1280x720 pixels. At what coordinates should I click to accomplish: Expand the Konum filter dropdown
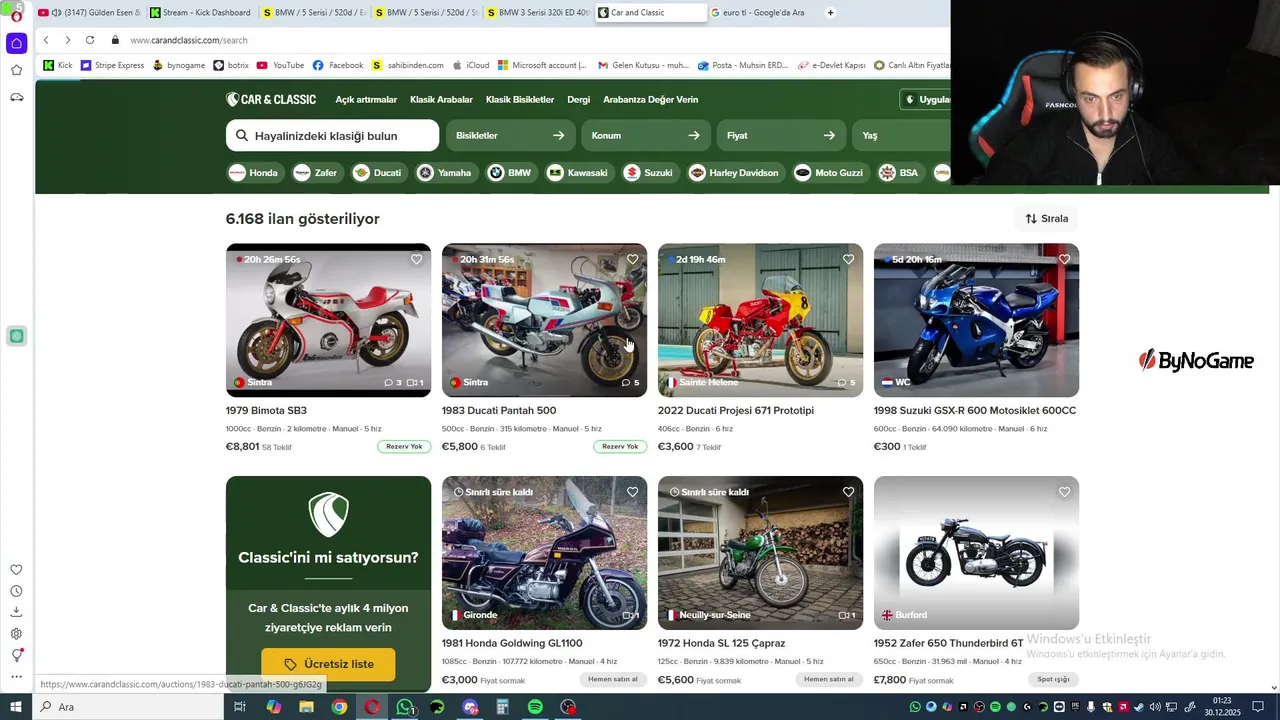tap(645, 135)
